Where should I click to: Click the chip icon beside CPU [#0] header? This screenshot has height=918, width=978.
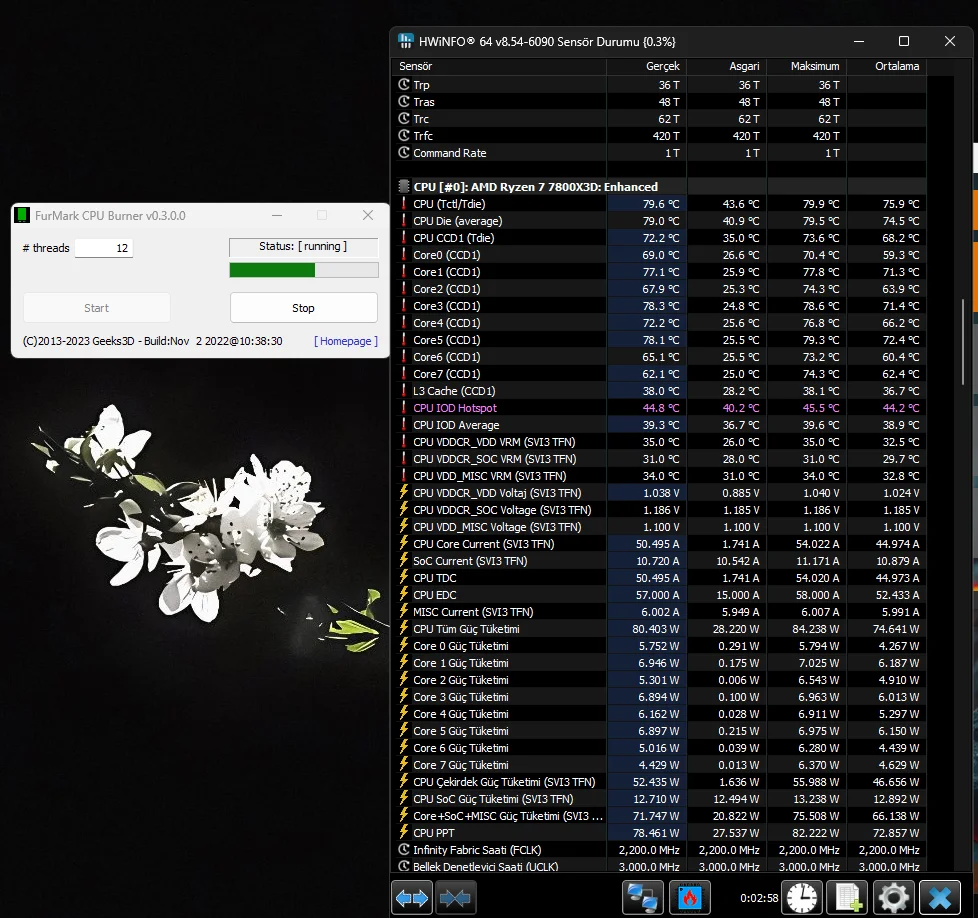click(x=404, y=186)
